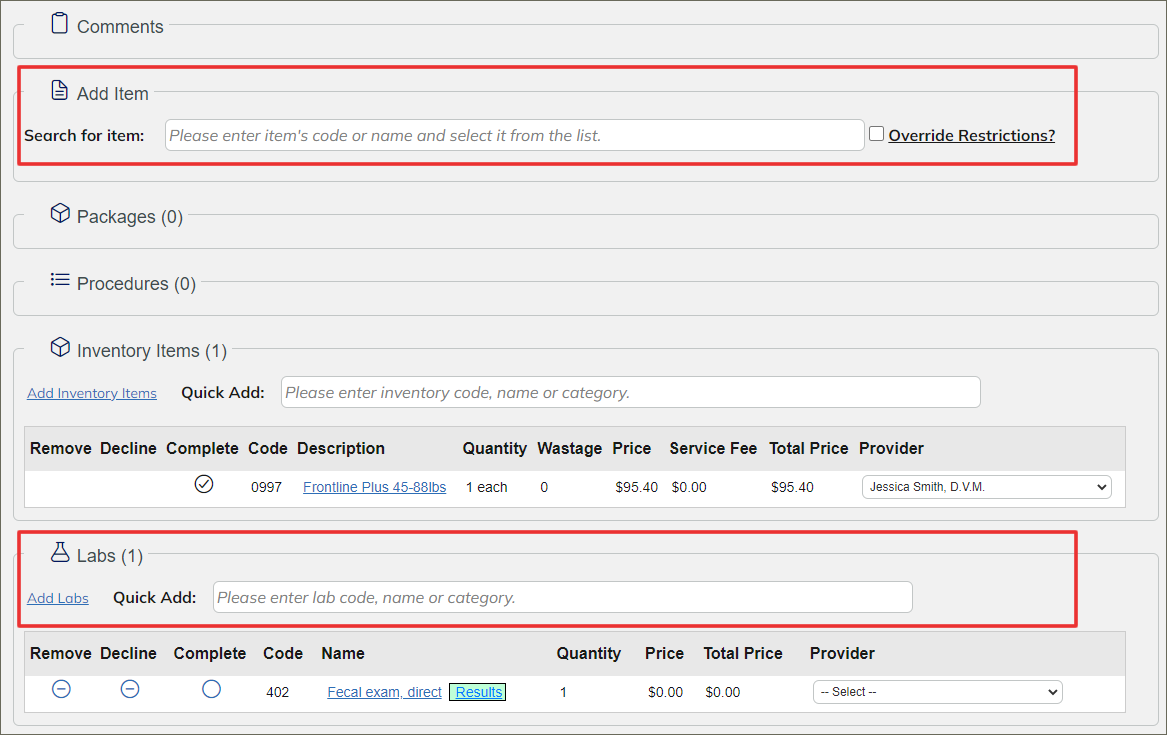Expand the Packages (0) section
The height and width of the screenshot is (735, 1167).
click(130, 216)
